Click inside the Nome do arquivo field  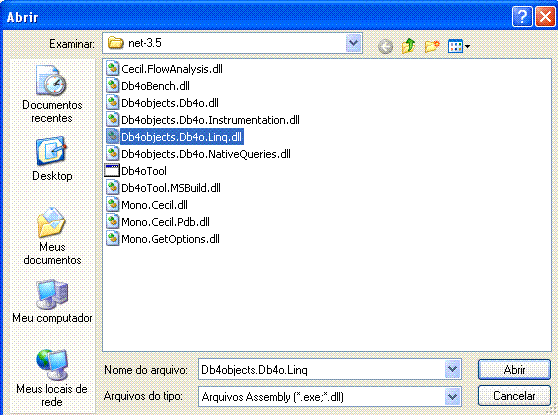321,369
